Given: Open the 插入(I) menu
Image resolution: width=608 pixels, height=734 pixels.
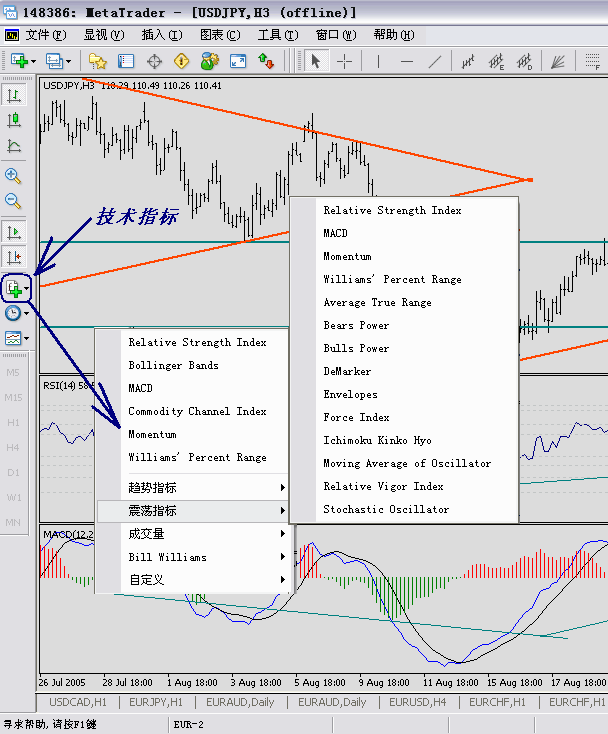Looking at the screenshot, I should pyautogui.click(x=162, y=35).
